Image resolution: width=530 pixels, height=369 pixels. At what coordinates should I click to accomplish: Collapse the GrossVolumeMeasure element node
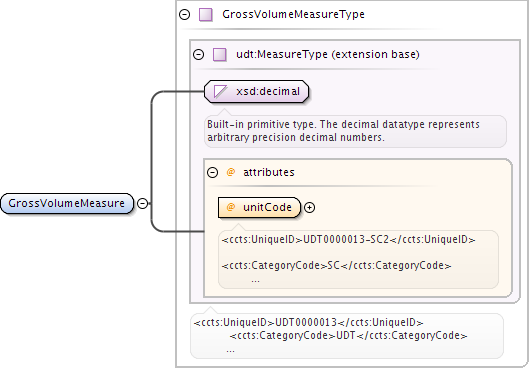pos(143,203)
